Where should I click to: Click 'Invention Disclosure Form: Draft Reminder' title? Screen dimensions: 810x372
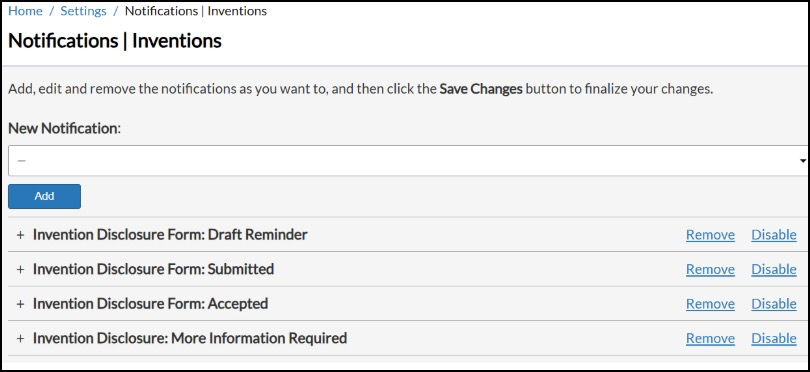(170, 235)
